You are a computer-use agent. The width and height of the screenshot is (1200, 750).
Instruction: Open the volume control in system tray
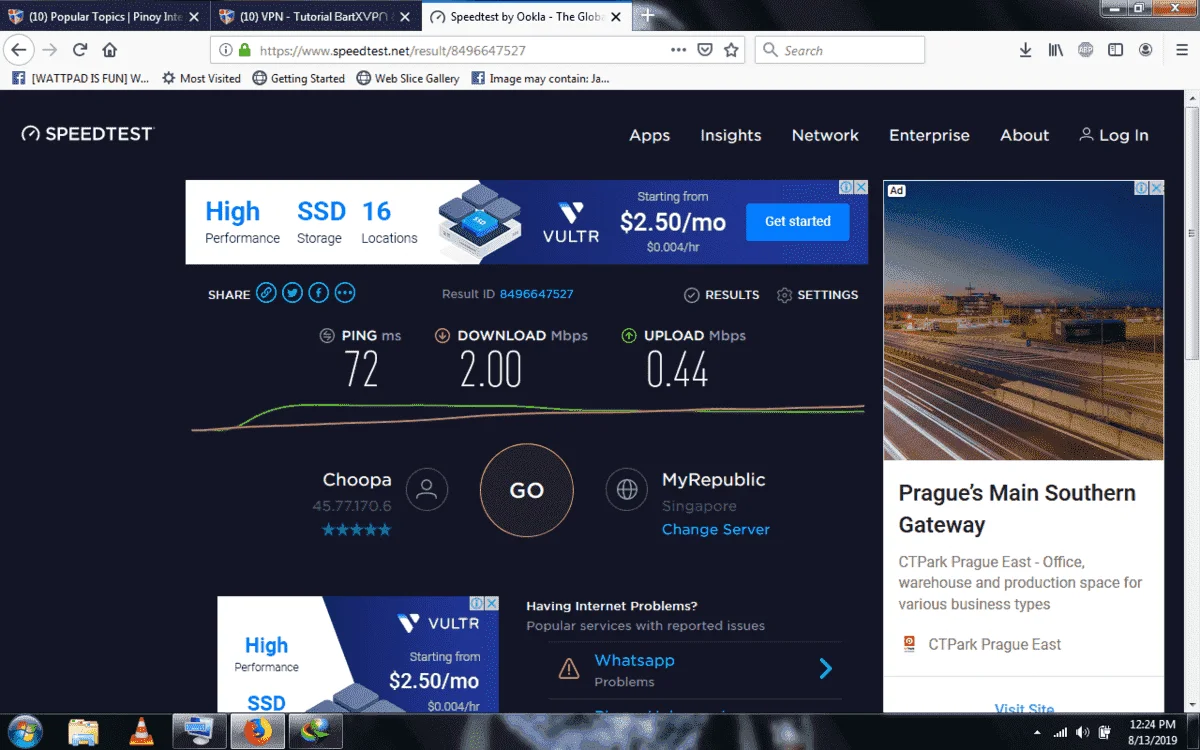(x=1082, y=732)
